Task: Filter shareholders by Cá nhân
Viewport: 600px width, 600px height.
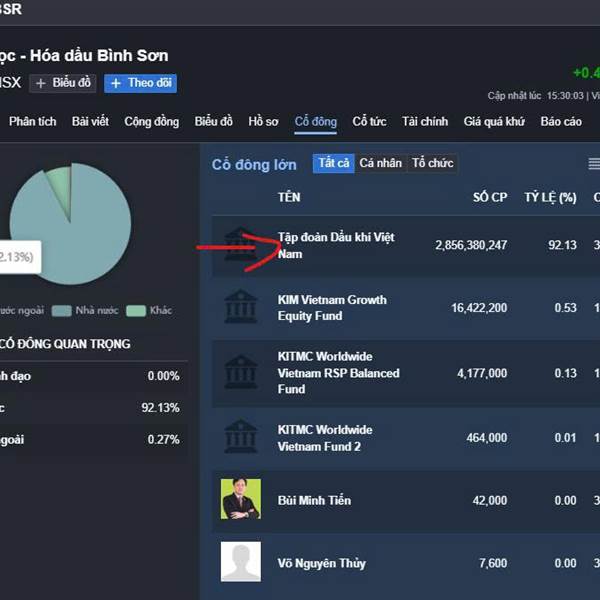Action: click(x=380, y=163)
